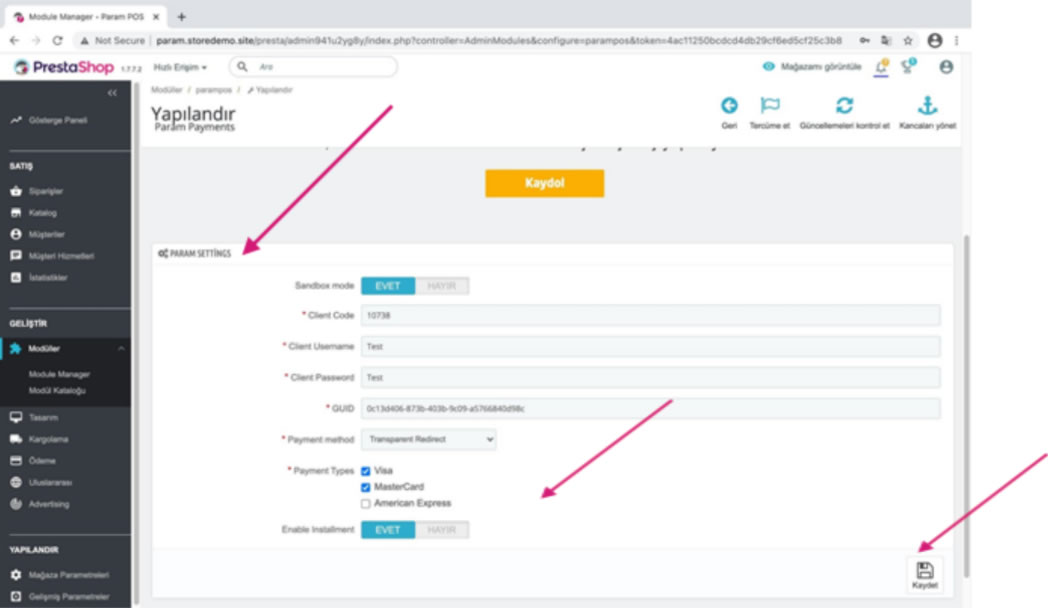This screenshot has width=1048, height=608.
Task: Click the Client Code field
Action: tap(650, 315)
